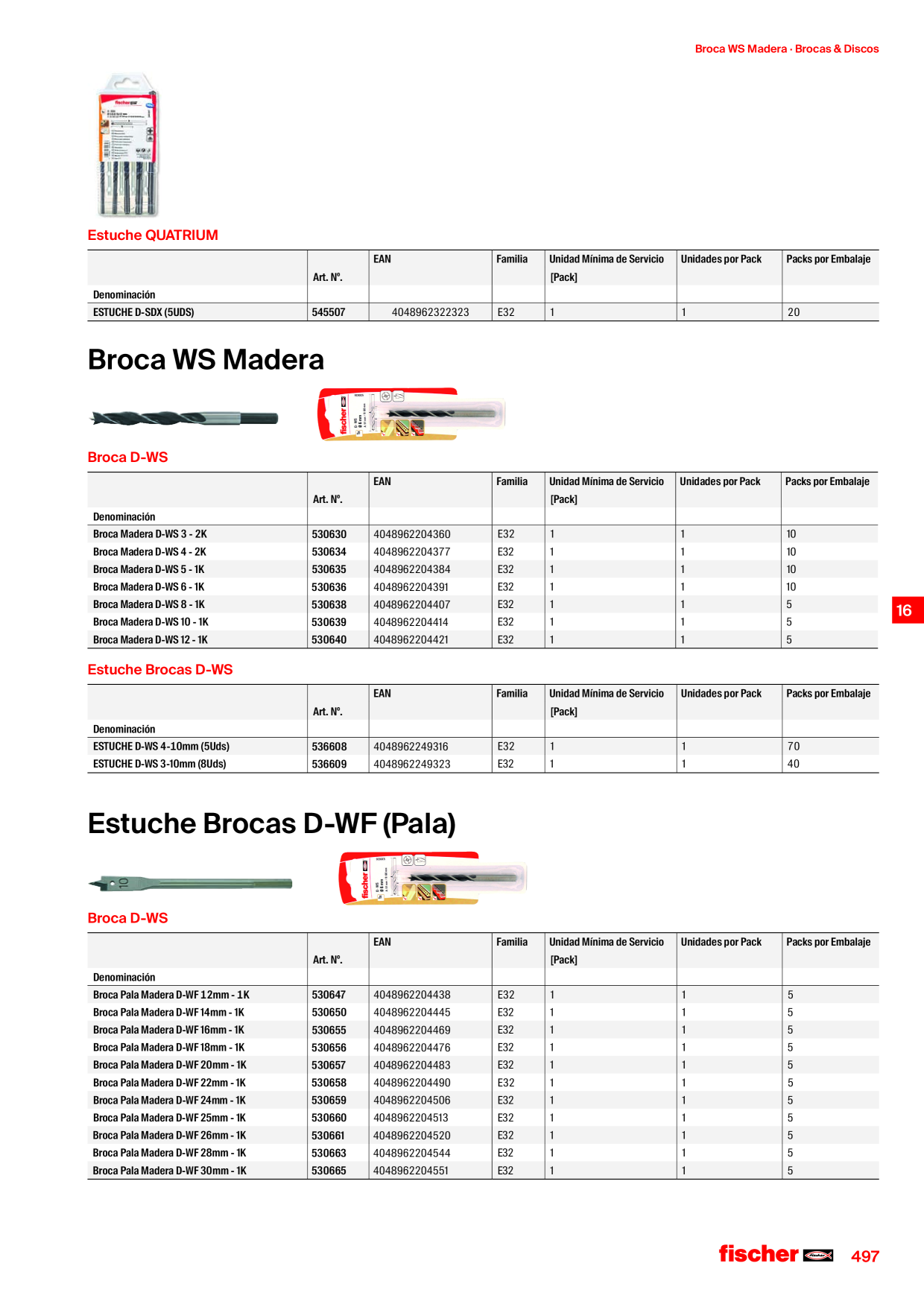Select EAN 4048962204421
Screen dimensions: 924x1307
(411, 639)
